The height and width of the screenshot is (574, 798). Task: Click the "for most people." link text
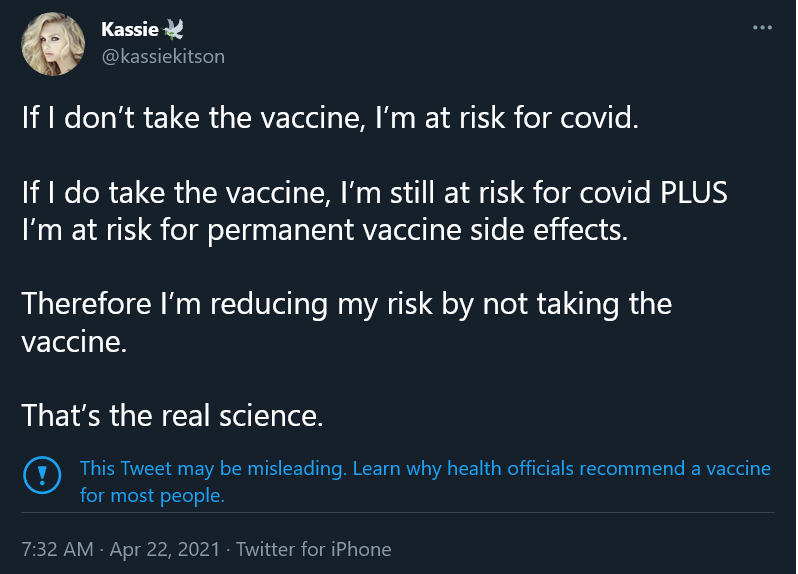tap(152, 495)
